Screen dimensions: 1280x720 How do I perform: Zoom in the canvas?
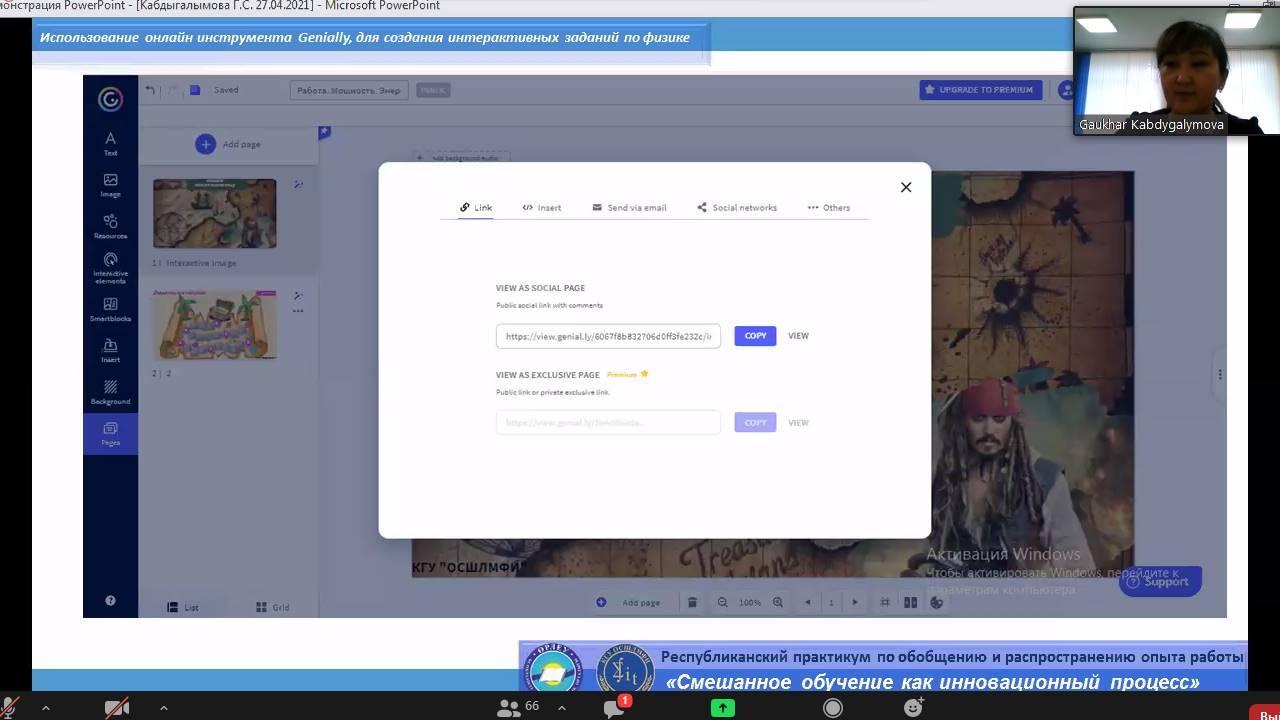[x=778, y=602]
